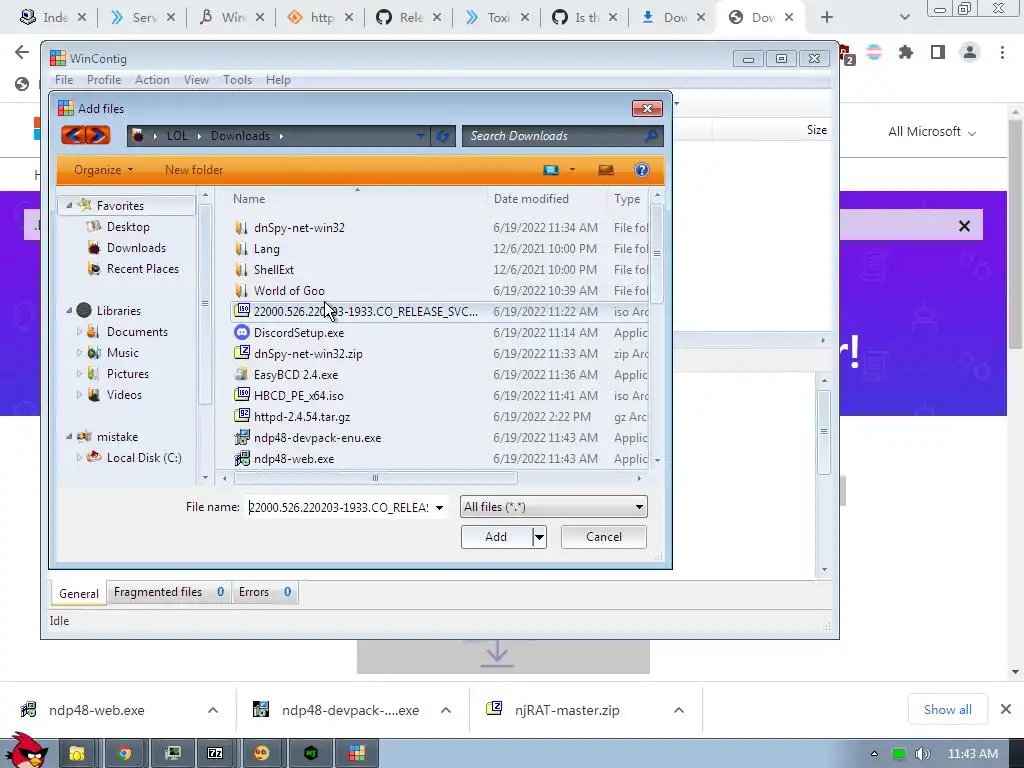Open the File name history dropdown
Image resolution: width=1024 pixels, height=768 pixels.
point(440,507)
